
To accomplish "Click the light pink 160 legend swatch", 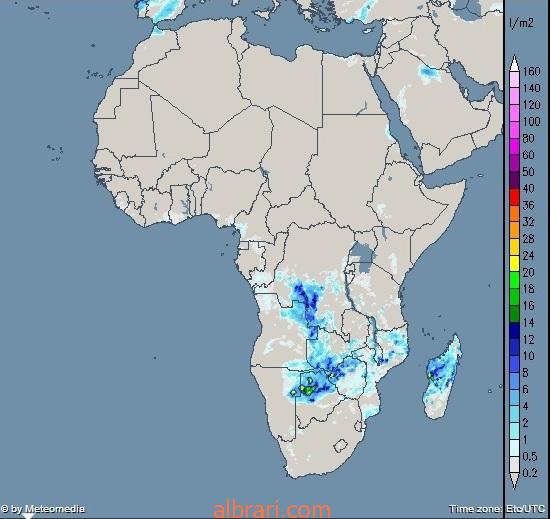I will coord(514,79).
